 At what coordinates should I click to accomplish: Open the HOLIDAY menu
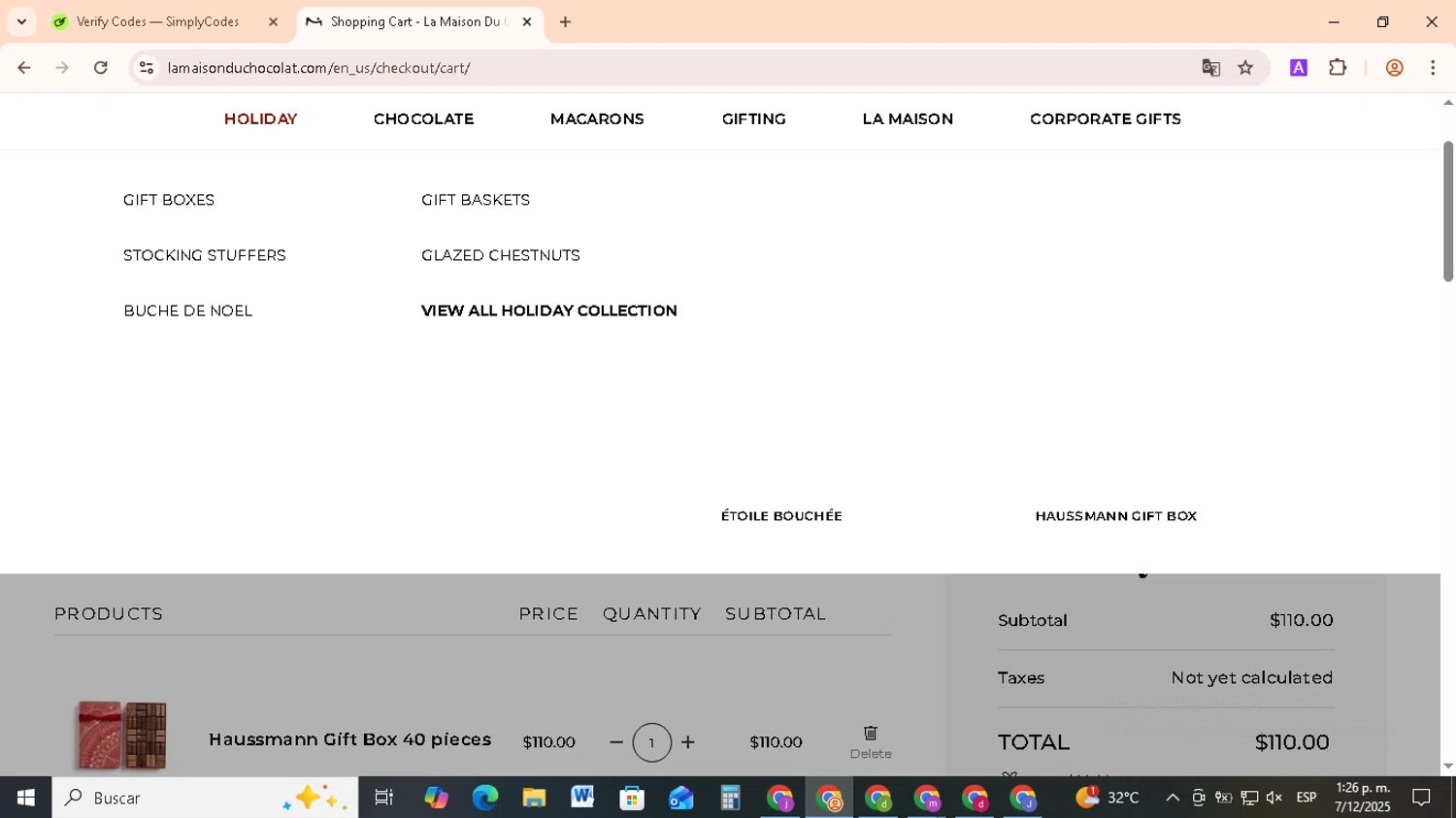260,119
